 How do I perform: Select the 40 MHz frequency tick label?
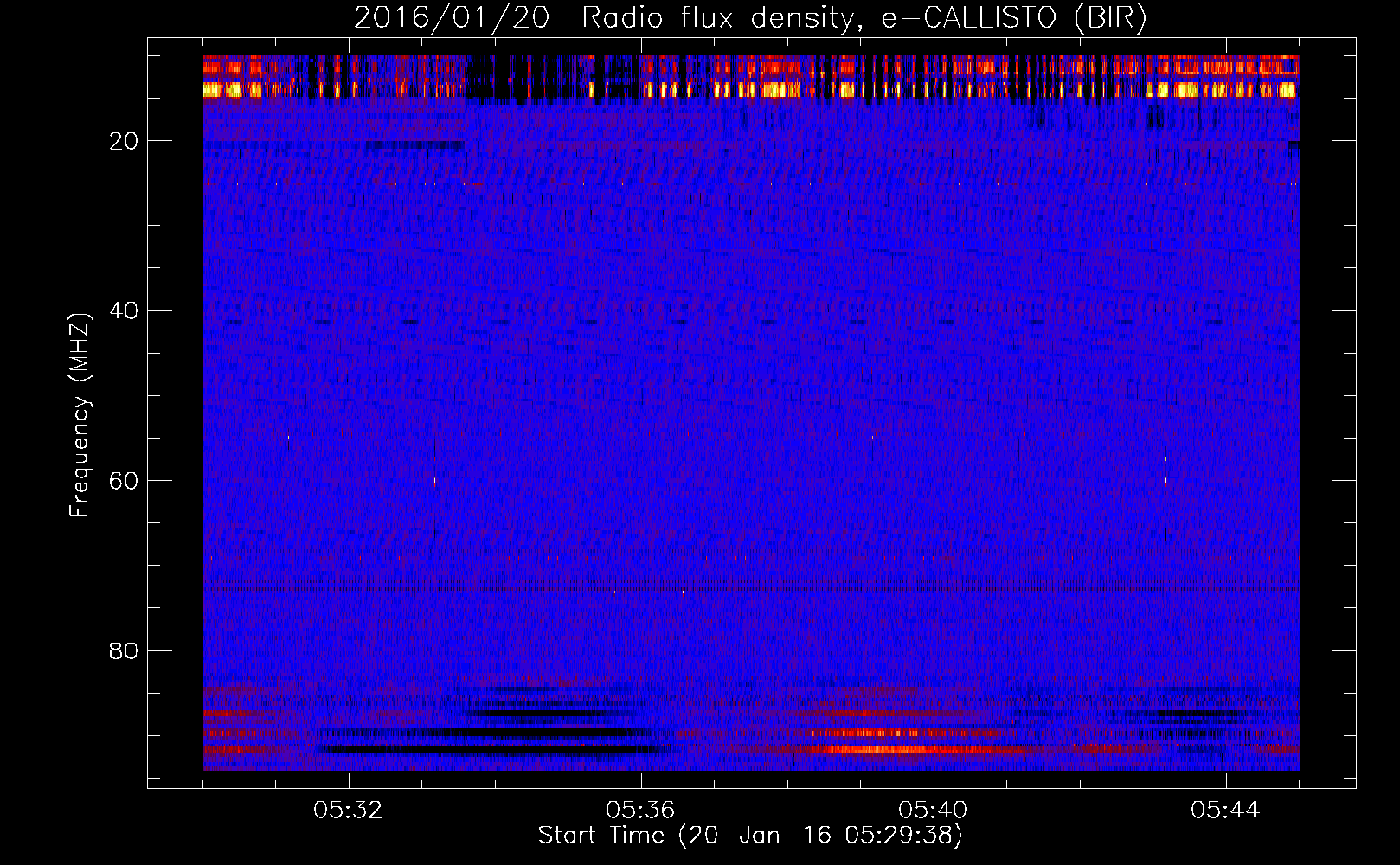pyautogui.click(x=125, y=311)
